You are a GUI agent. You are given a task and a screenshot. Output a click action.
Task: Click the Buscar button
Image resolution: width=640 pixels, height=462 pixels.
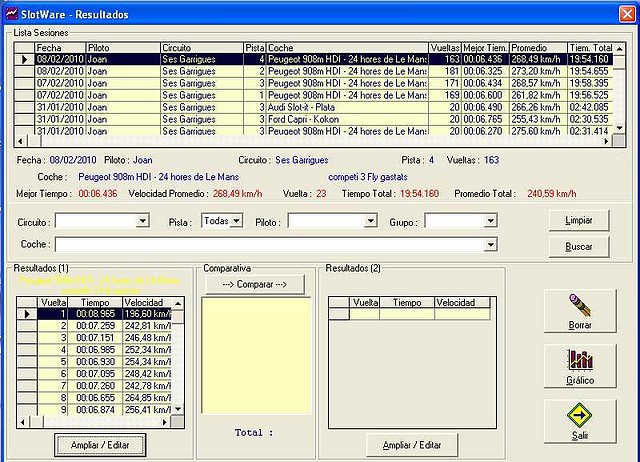tap(579, 247)
